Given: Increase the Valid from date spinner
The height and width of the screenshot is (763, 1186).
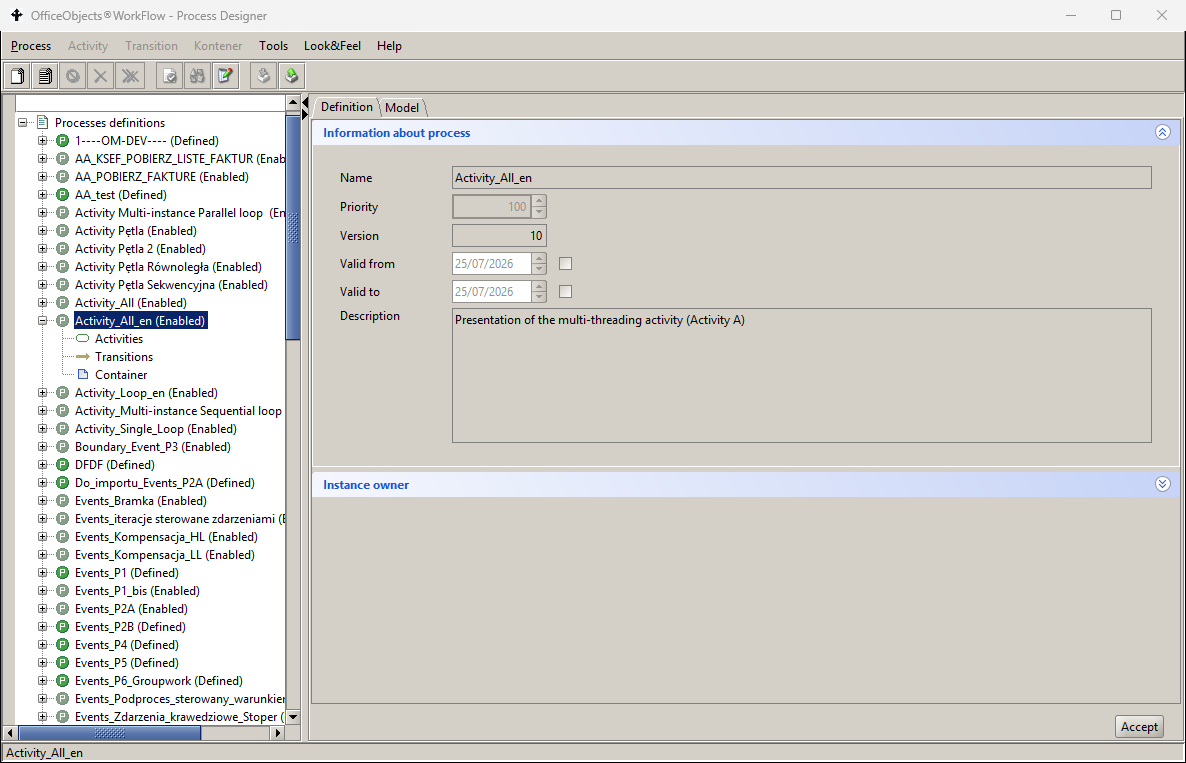Looking at the screenshot, I should (539, 258).
